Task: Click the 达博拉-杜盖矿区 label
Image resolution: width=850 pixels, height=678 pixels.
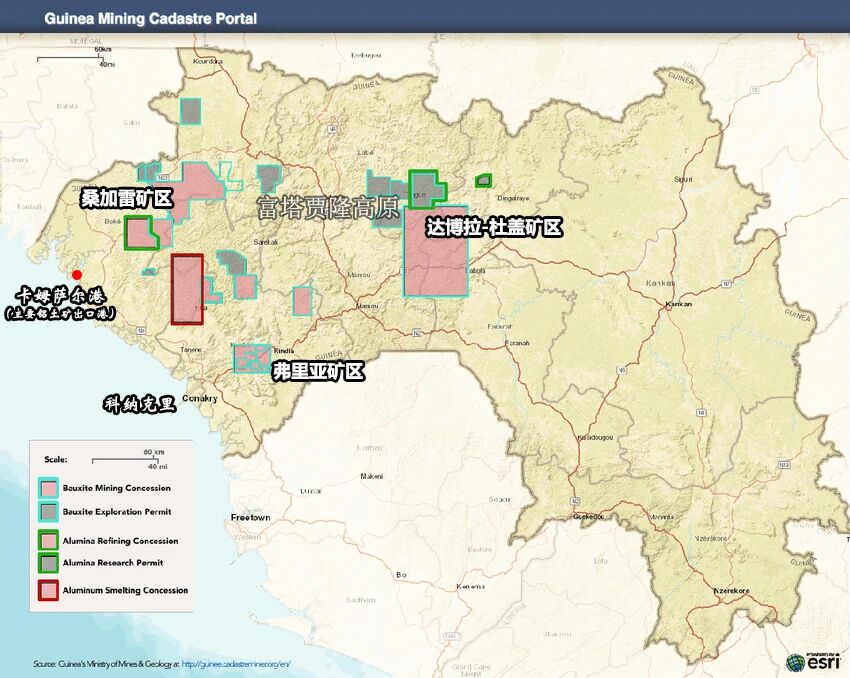Action: click(493, 228)
